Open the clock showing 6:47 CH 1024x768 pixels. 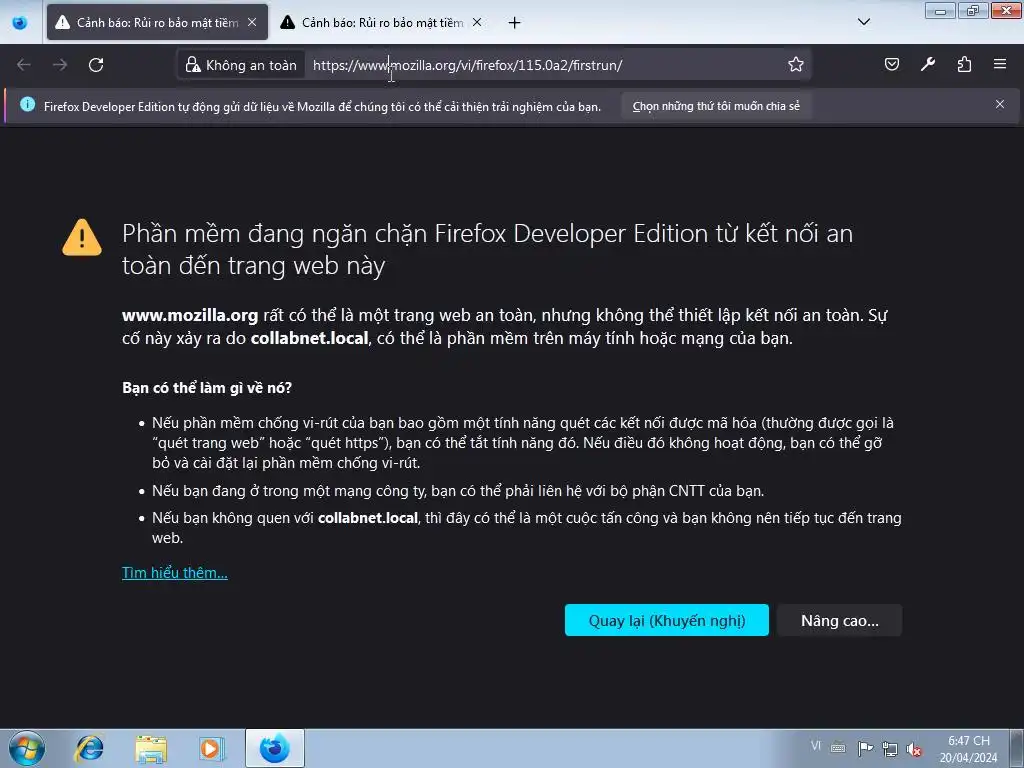click(x=968, y=749)
